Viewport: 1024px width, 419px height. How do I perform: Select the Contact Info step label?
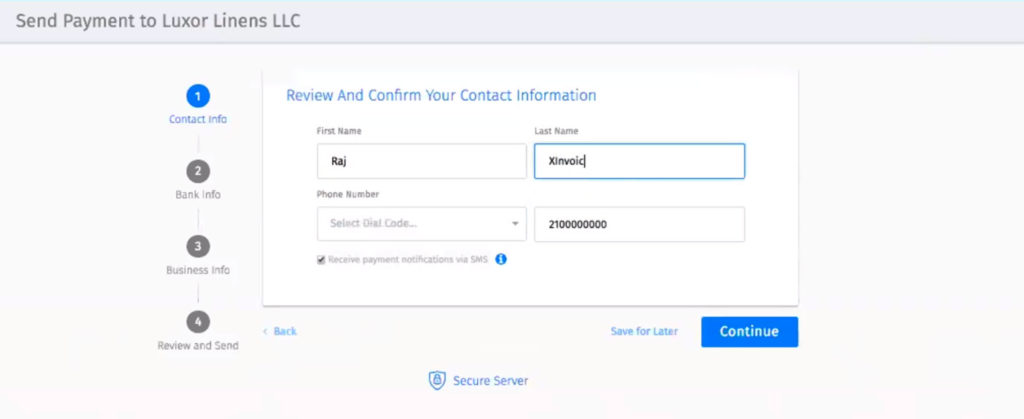point(198,119)
